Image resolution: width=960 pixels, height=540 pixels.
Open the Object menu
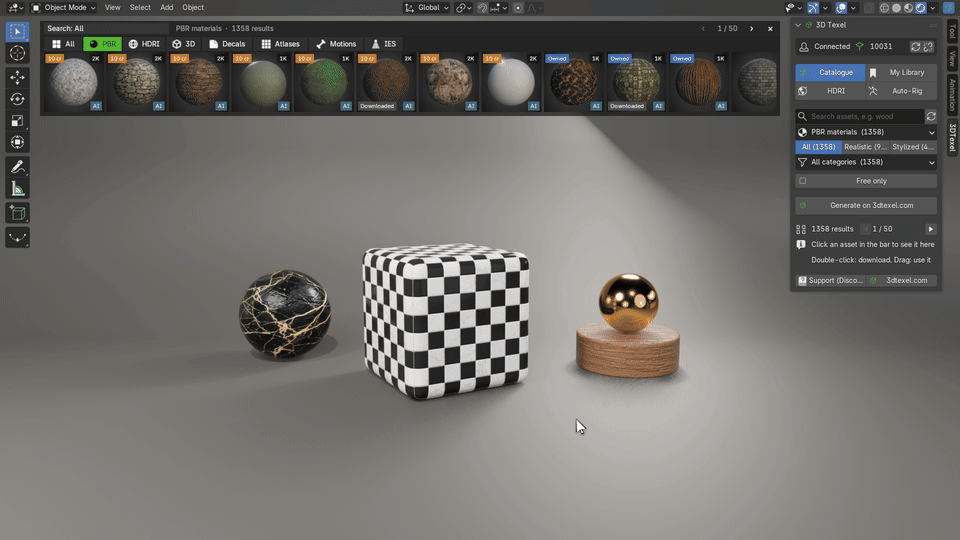coord(193,8)
